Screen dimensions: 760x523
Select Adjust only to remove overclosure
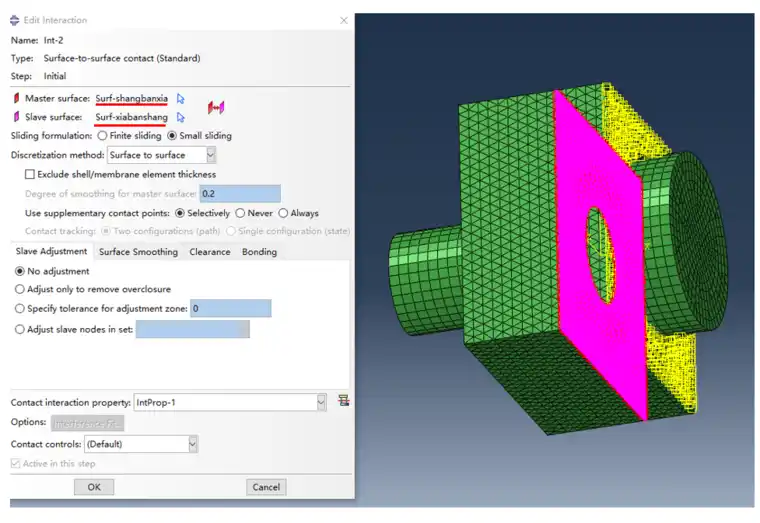(x=20, y=289)
